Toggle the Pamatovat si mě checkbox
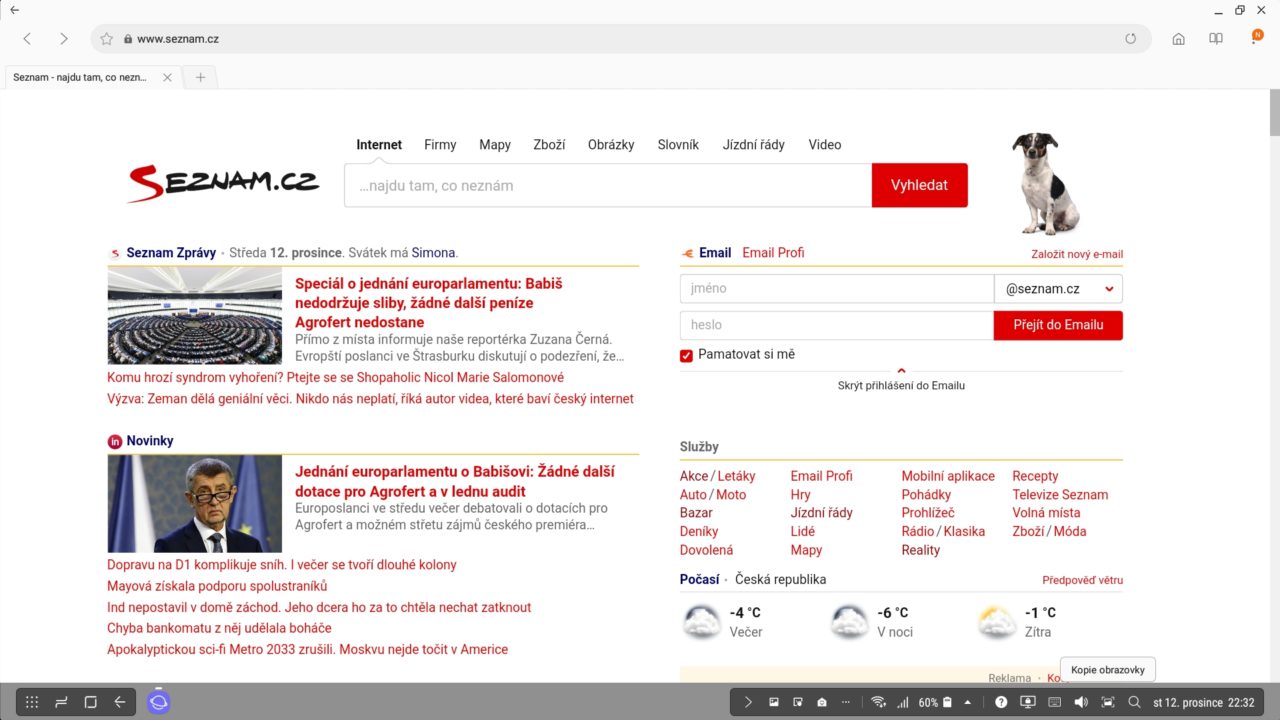Image resolution: width=1280 pixels, height=720 pixels. 686,355
